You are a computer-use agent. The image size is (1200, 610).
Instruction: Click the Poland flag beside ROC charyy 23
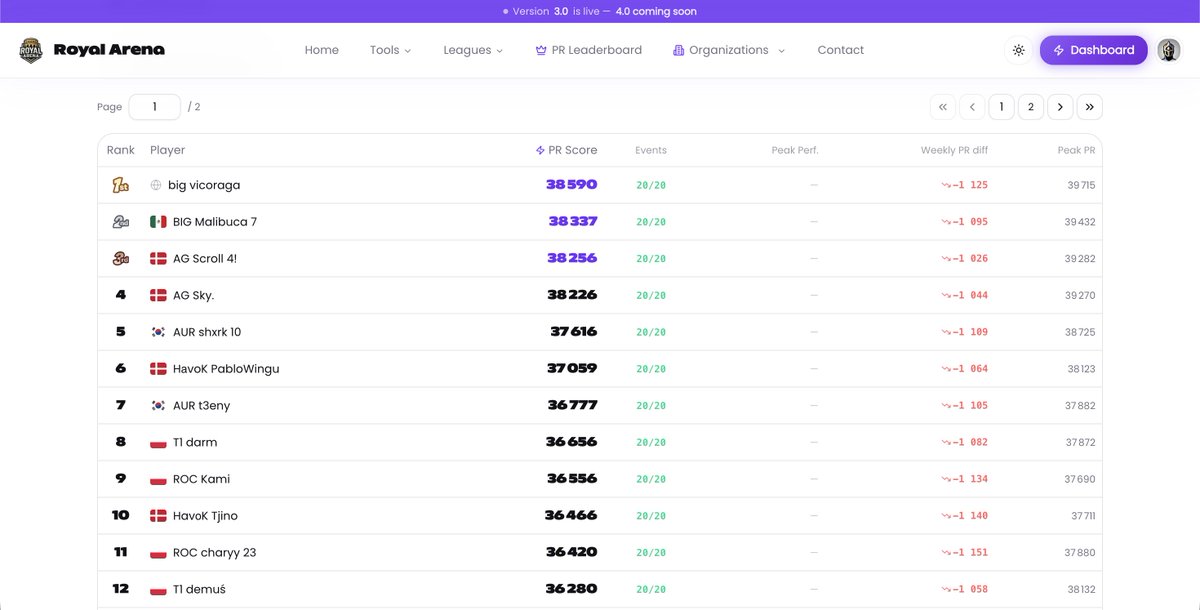[x=158, y=552]
